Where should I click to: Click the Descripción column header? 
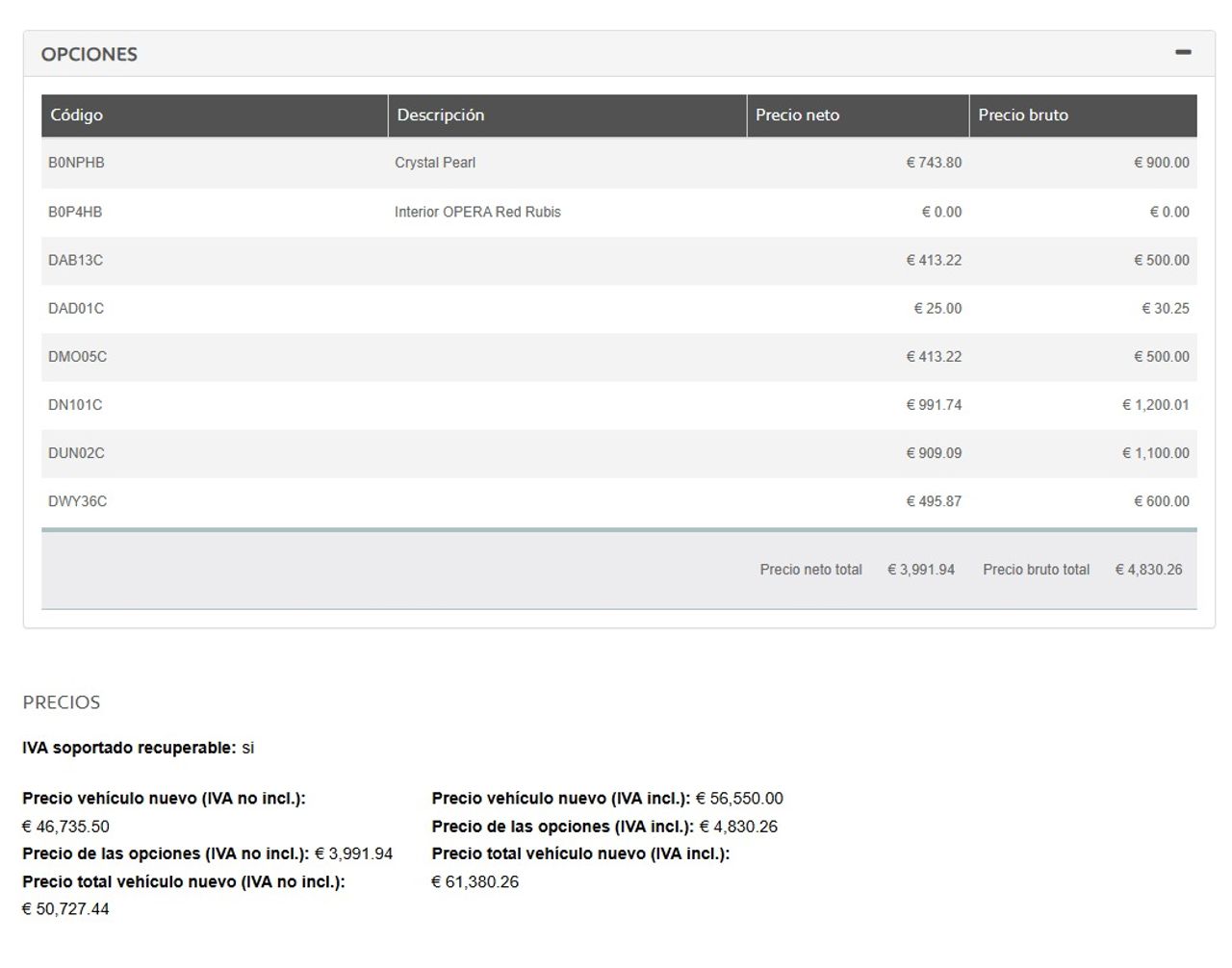tap(440, 115)
